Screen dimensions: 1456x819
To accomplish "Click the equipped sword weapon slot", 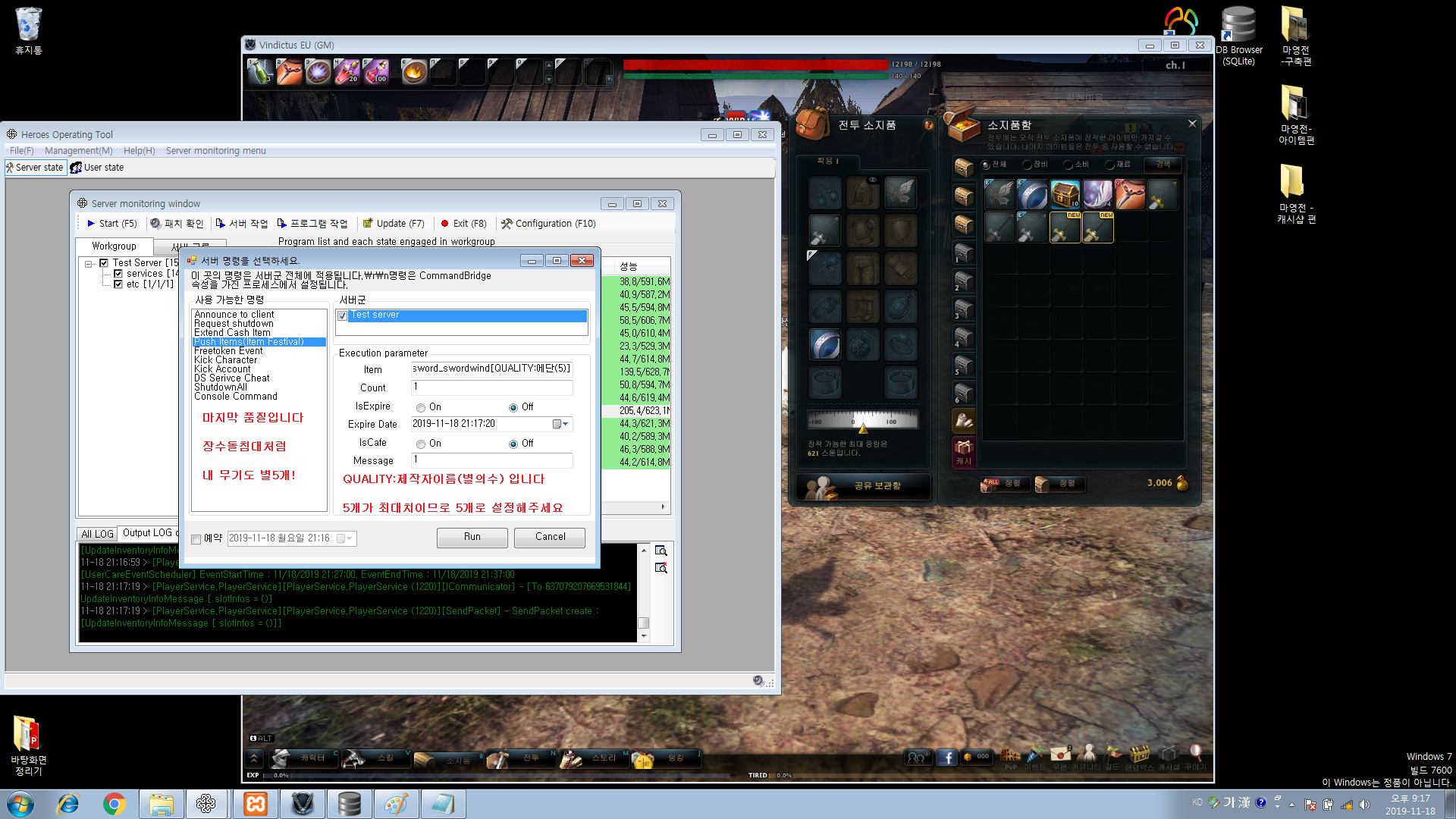I will pyautogui.click(x=825, y=231).
